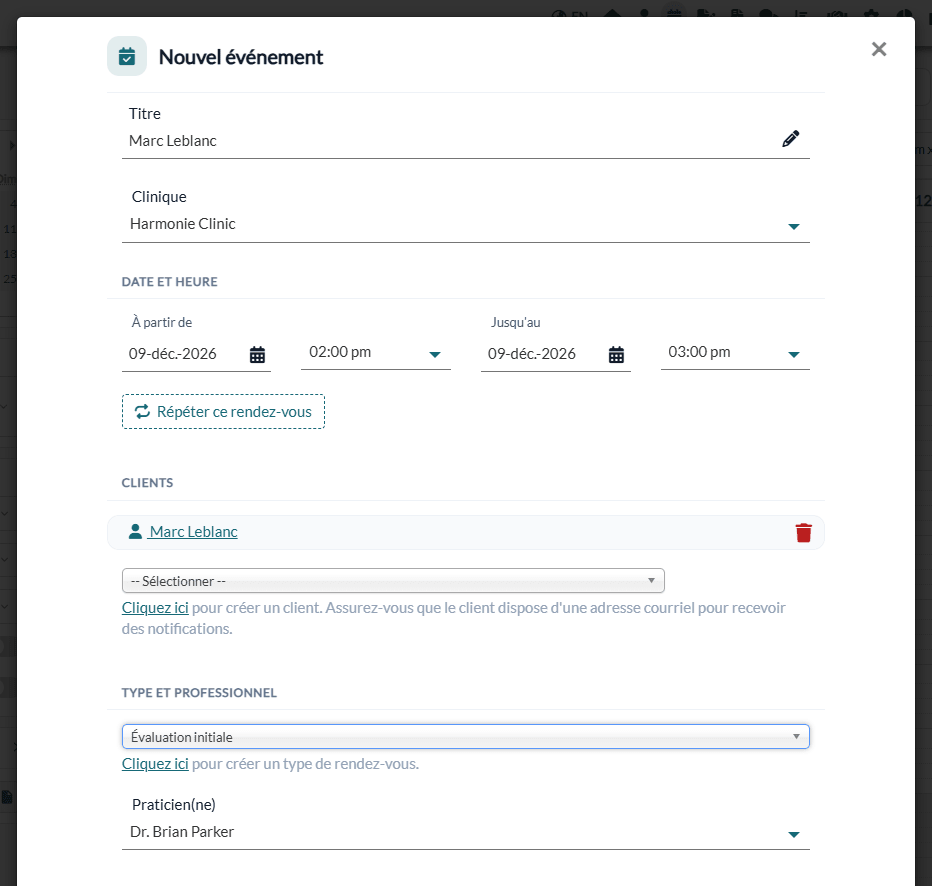
Task: Open the Évaluation initiale appointment type dropdown
Action: [465, 737]
